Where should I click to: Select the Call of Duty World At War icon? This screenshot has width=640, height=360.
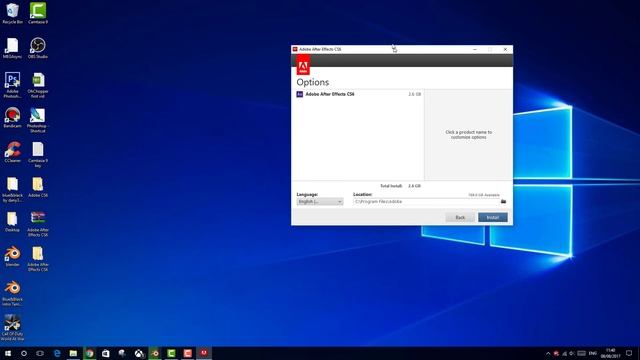[12, 328]
